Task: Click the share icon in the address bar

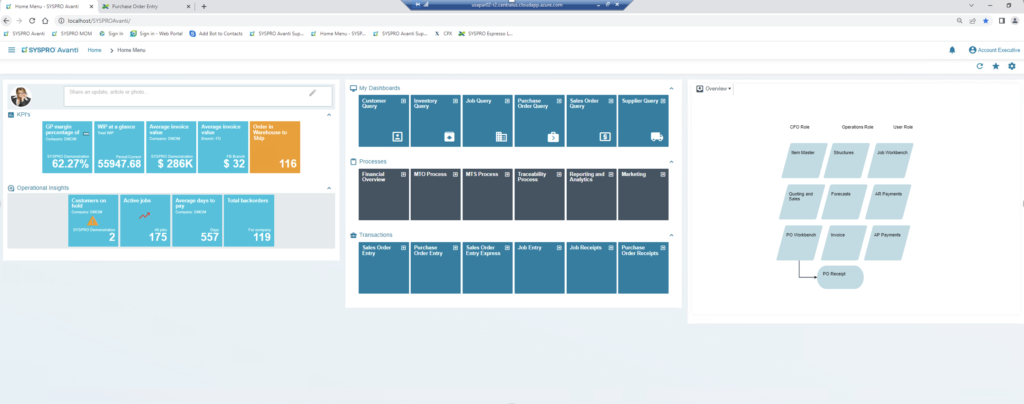Action: pyautogui.click(x=972, y=21)
